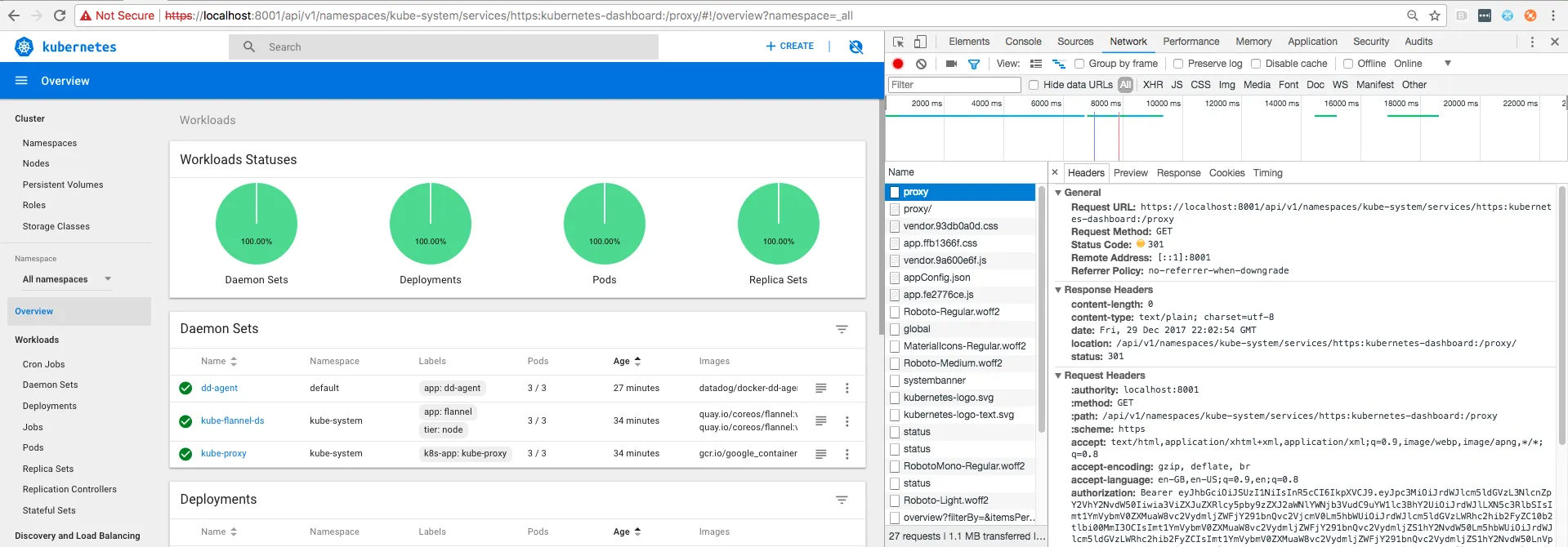1568x547 pixels.
Task: Enable the Preserve log checkbox
Action: click(x=1178, y=64)
